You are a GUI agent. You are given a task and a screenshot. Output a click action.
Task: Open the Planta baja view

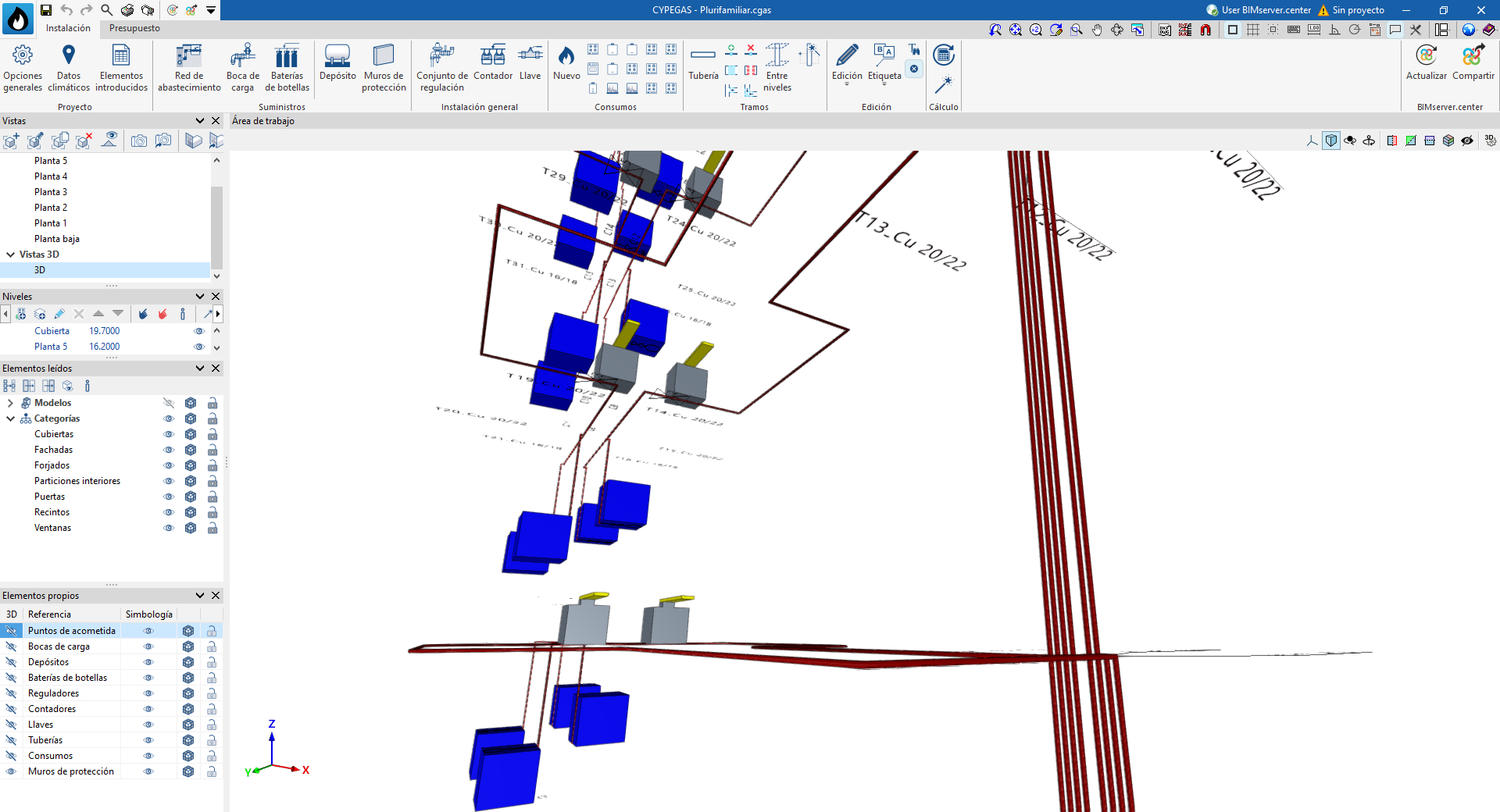click(57, 239)
